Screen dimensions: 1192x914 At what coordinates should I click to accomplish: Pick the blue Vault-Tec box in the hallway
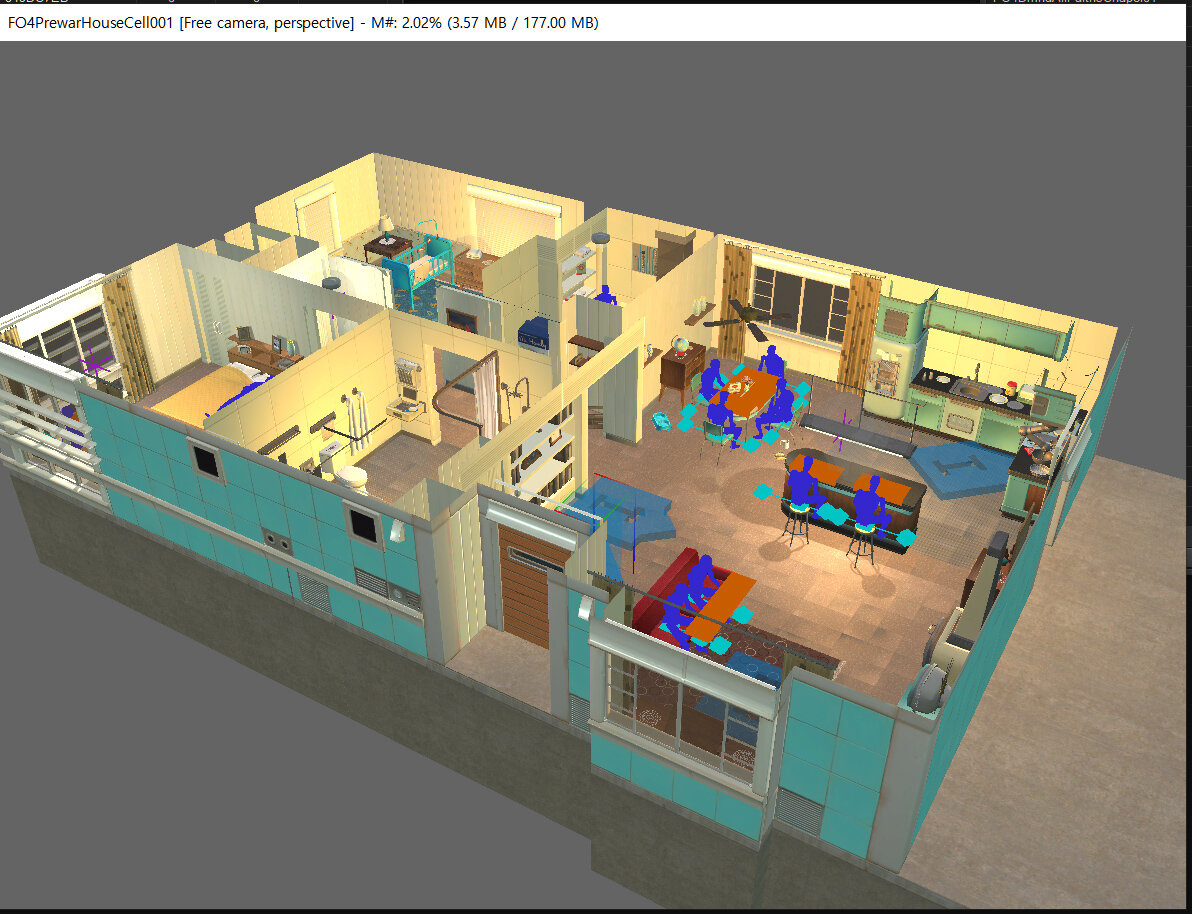[534, 334]
